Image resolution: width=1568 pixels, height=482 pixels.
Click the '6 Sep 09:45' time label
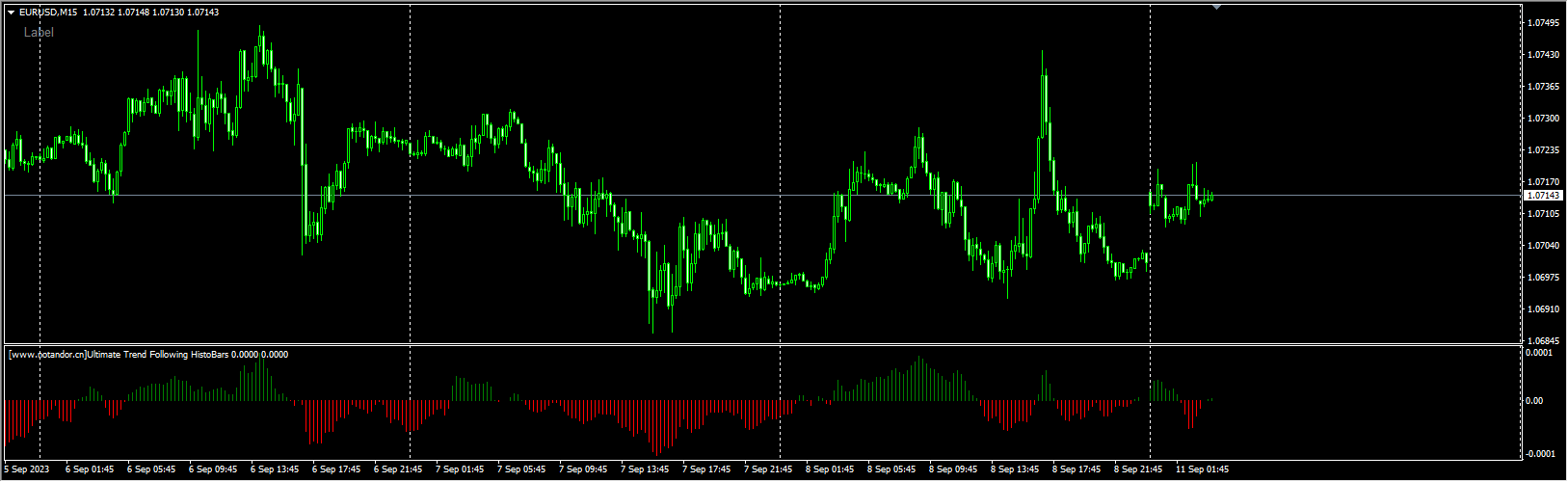point(213,469)
